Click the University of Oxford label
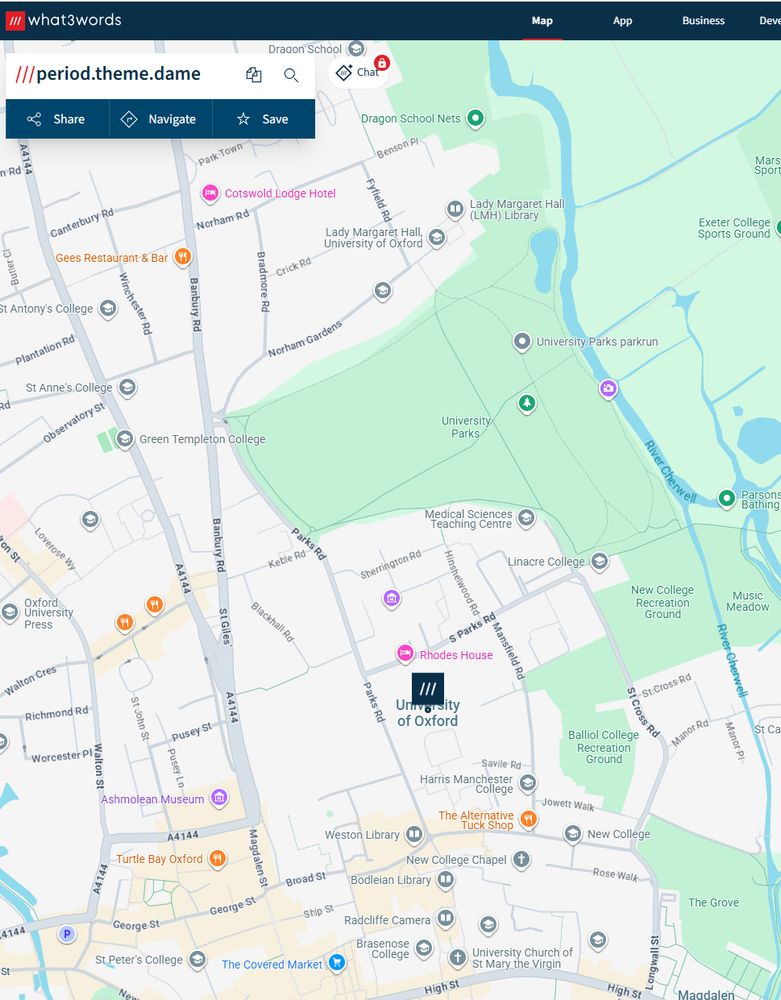Image resolution: width=781 pixels, height=1000 pixels. pos(427,713)
